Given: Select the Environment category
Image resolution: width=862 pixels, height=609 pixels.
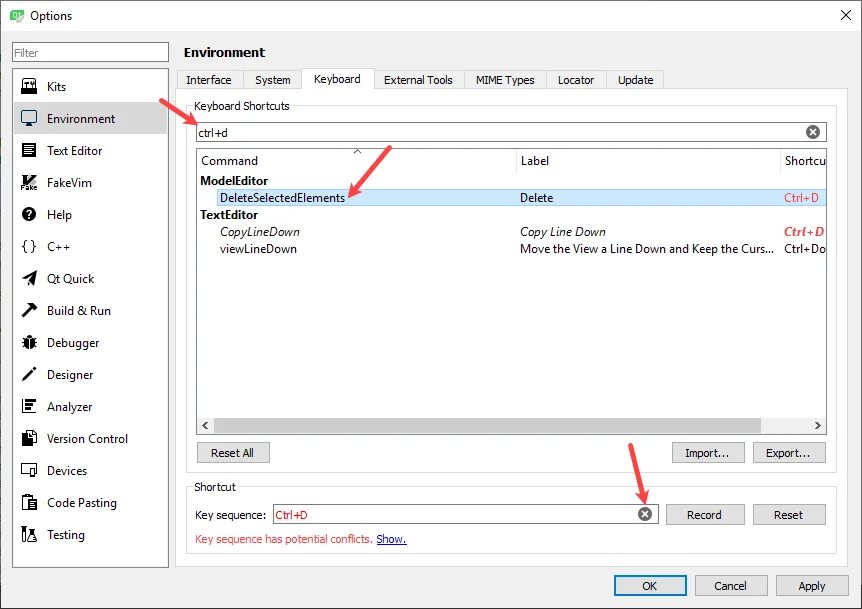Looking at the screenshot, I should (x=90, y=118).
